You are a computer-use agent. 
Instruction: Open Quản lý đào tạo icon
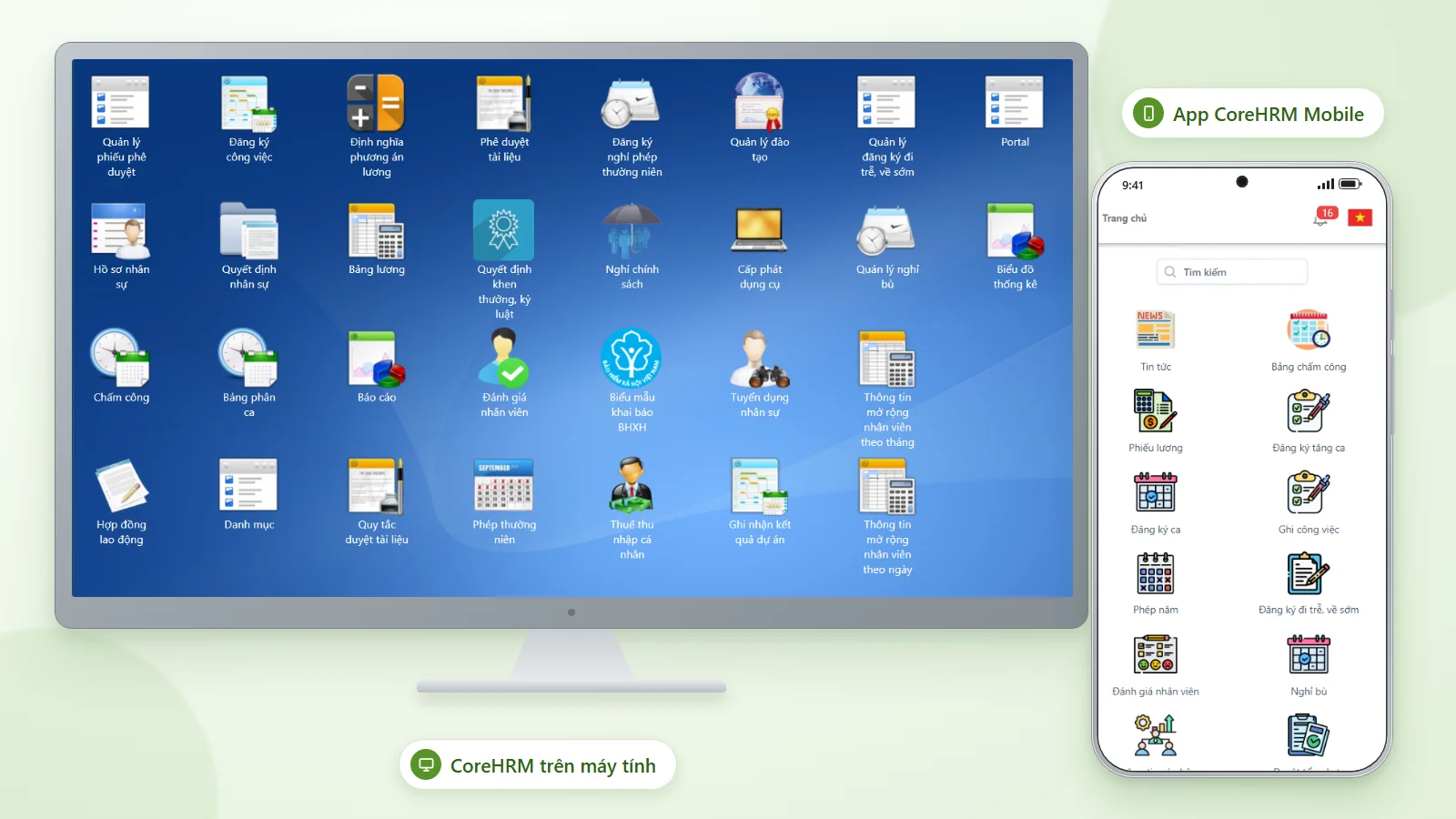759,102
